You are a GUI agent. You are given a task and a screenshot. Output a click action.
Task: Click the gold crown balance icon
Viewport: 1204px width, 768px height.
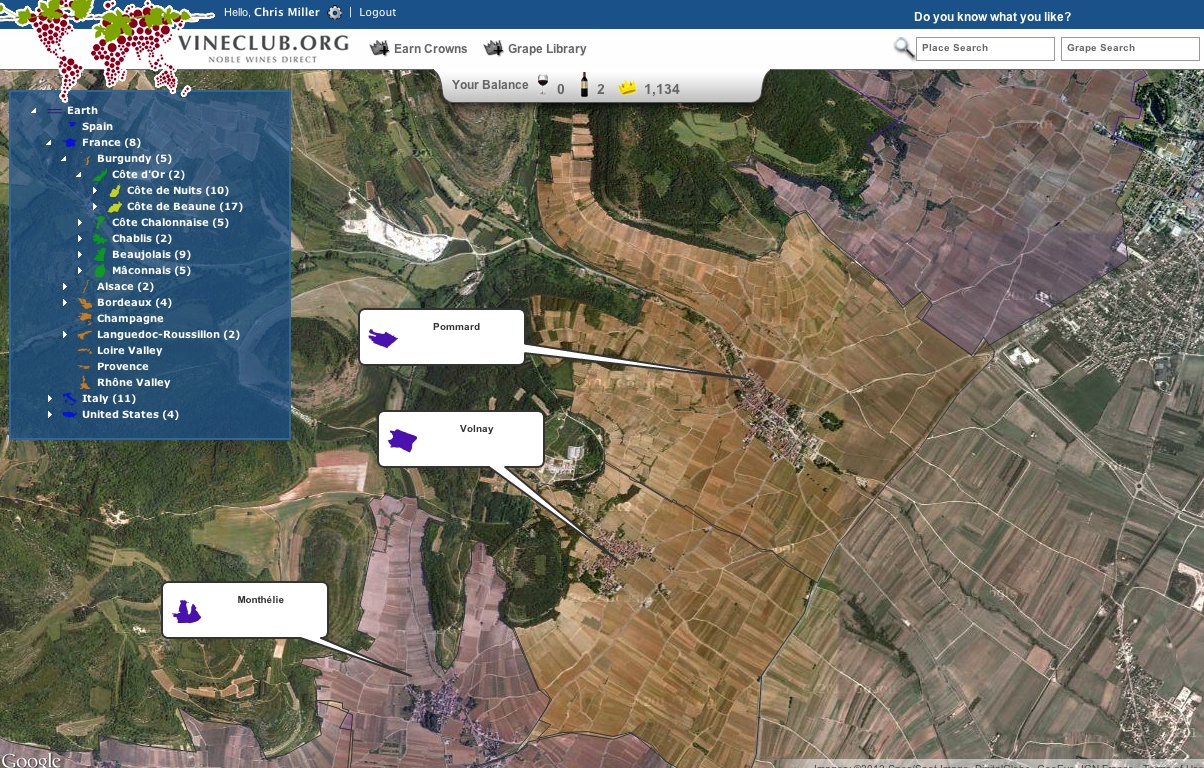tap(627, 88)
